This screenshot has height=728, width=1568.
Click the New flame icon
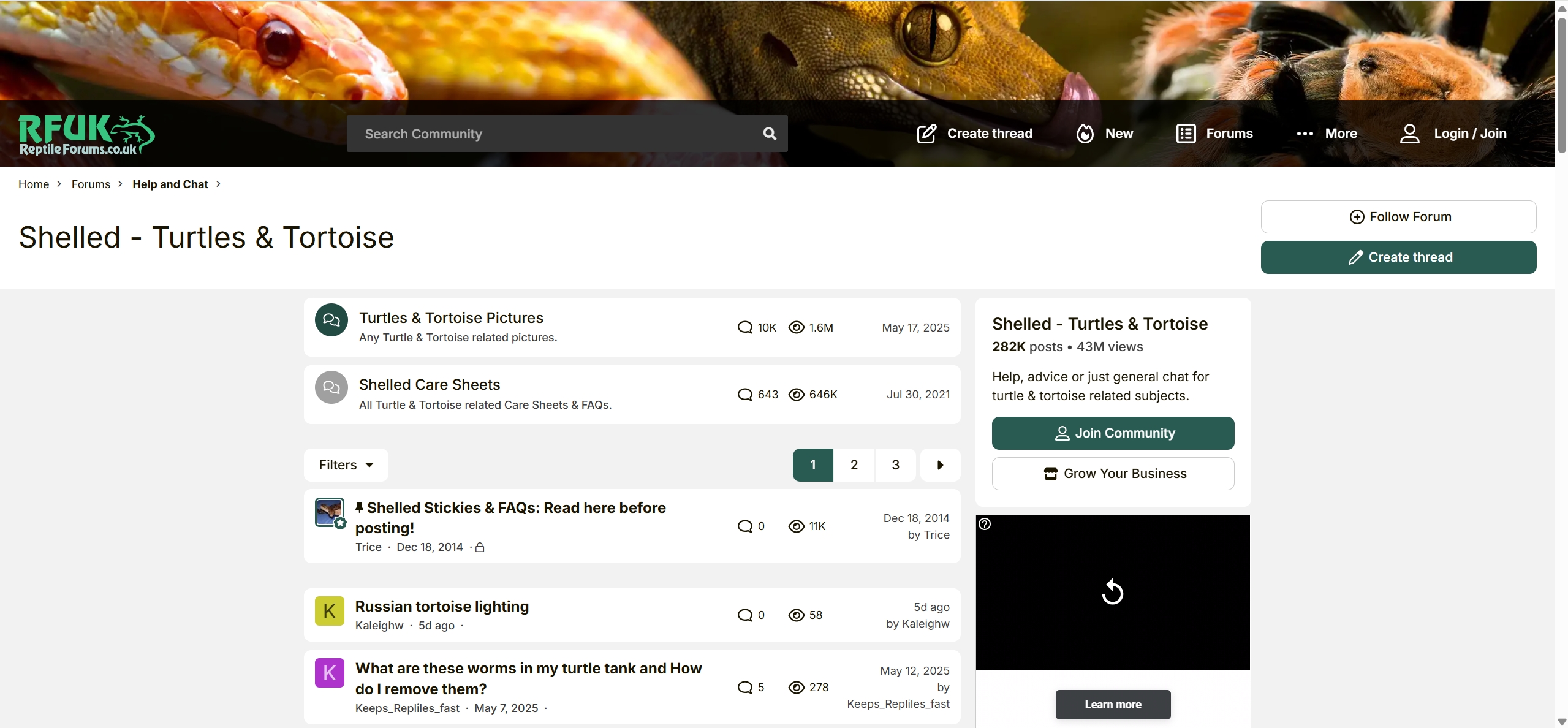tap(1085, 133)
